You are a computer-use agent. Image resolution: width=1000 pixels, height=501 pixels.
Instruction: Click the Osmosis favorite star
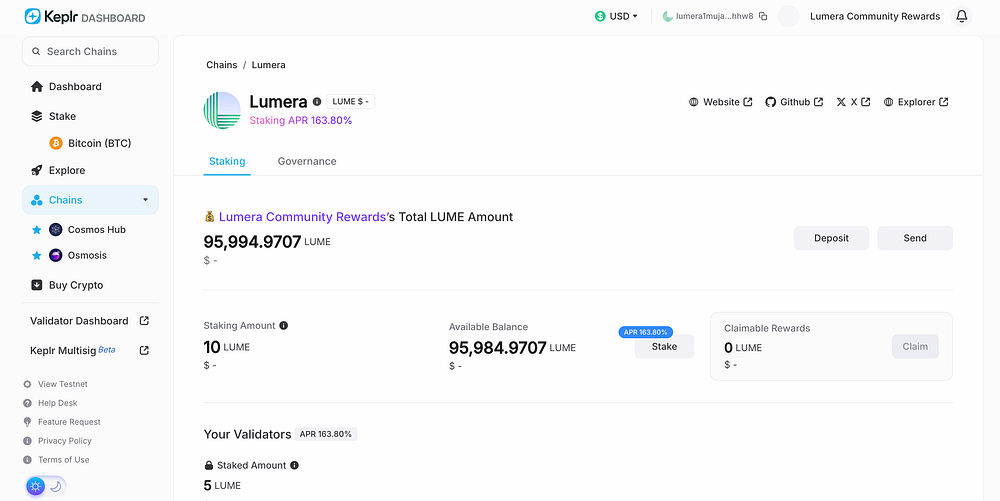point(36,255)
